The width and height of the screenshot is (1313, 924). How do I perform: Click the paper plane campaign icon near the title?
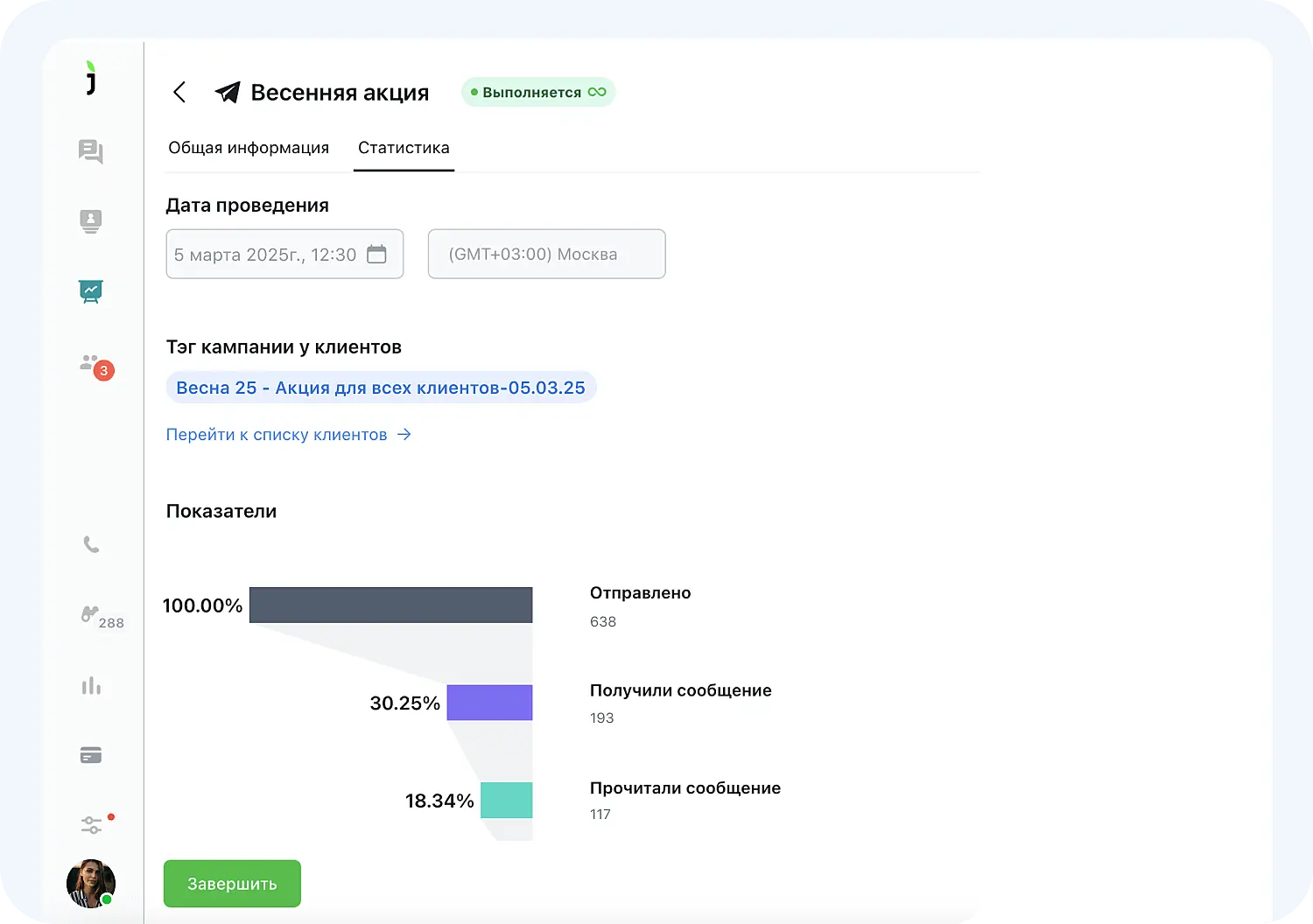click(227, 92)
